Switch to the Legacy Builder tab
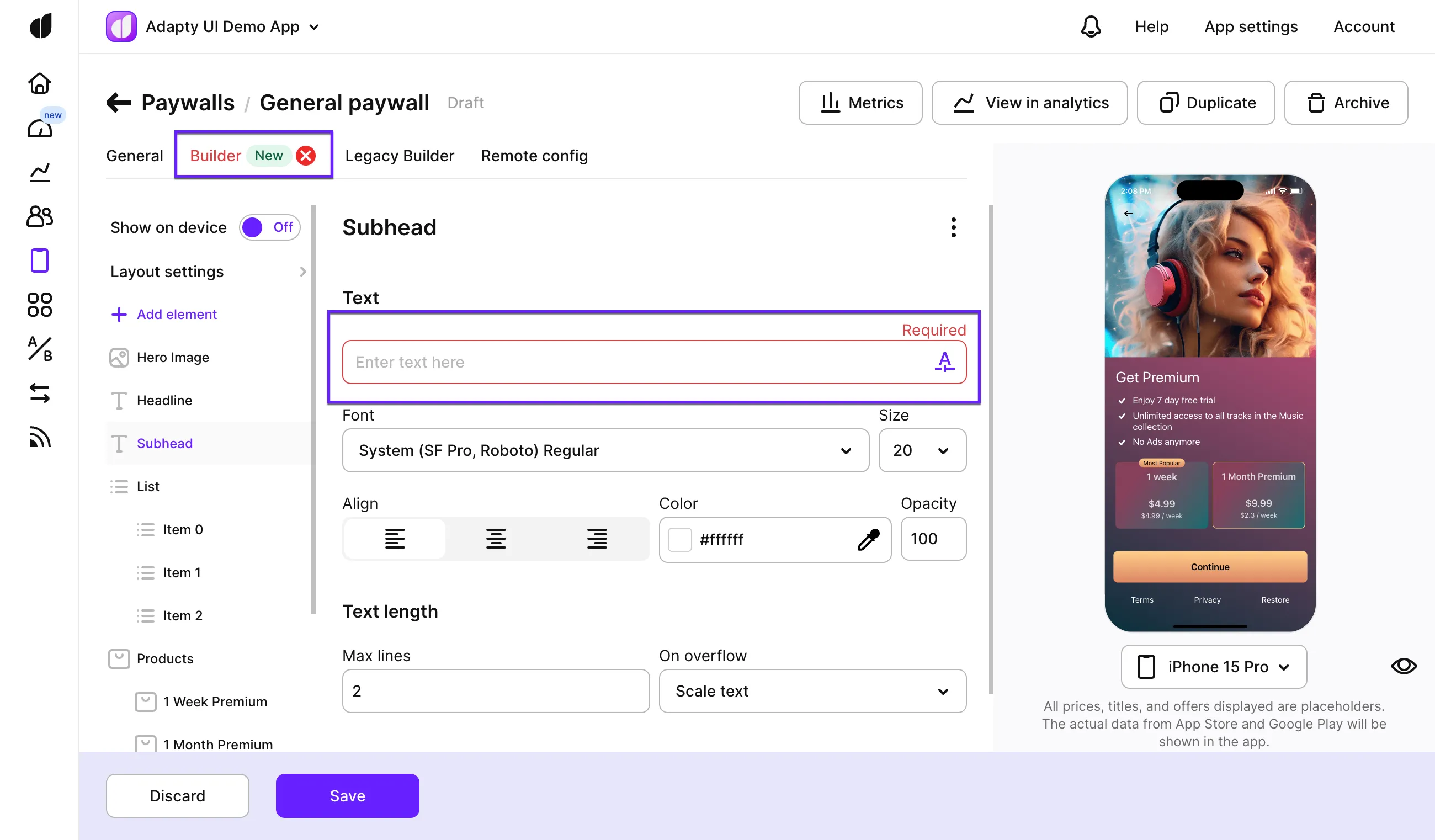This screenshot has width=1435, height=840. (x=399, y=156)
